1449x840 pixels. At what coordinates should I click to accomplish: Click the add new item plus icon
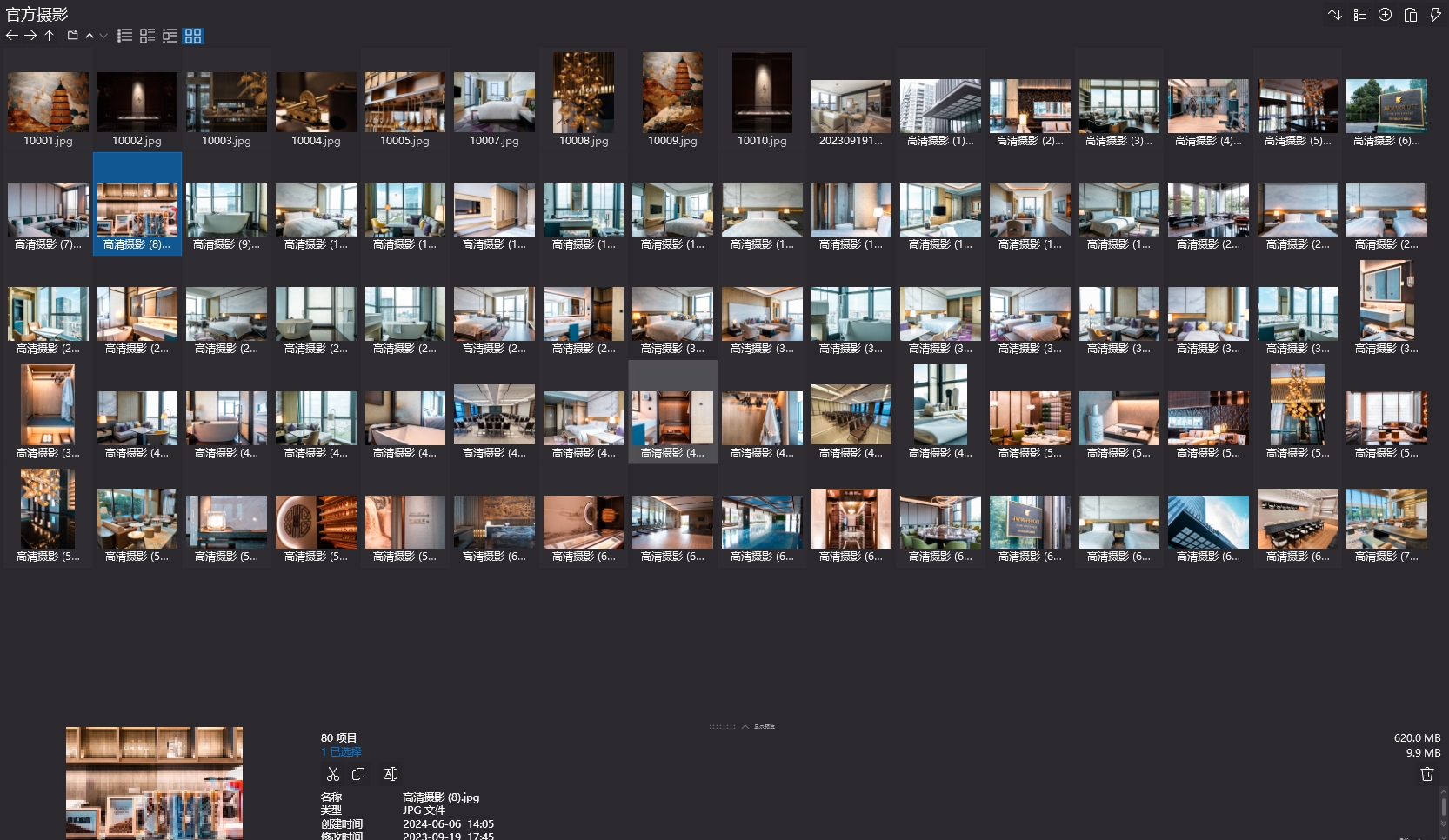point(1386,15)
